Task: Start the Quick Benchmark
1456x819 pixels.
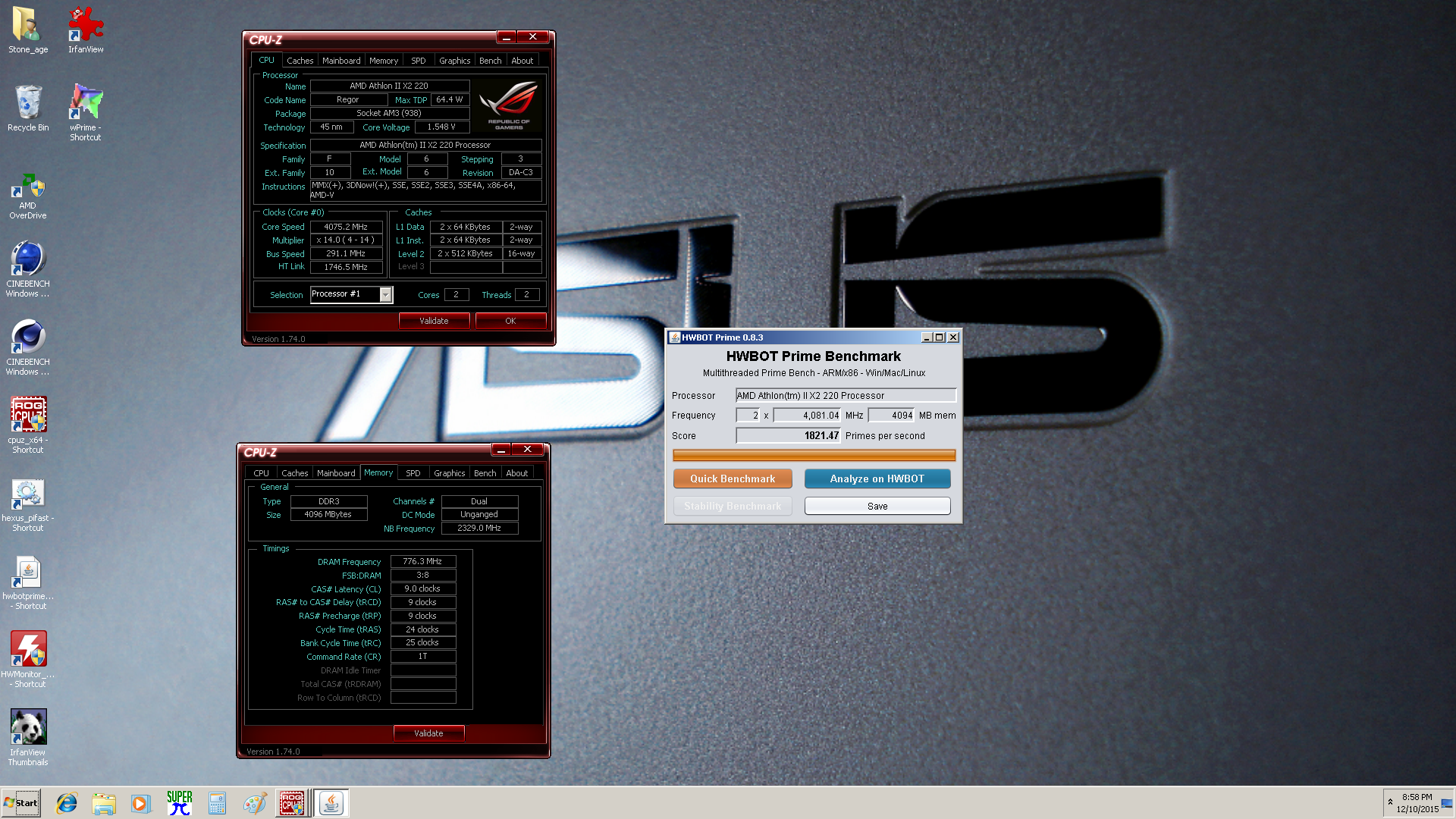Action: pyautogui.click(x=733, y=479)
